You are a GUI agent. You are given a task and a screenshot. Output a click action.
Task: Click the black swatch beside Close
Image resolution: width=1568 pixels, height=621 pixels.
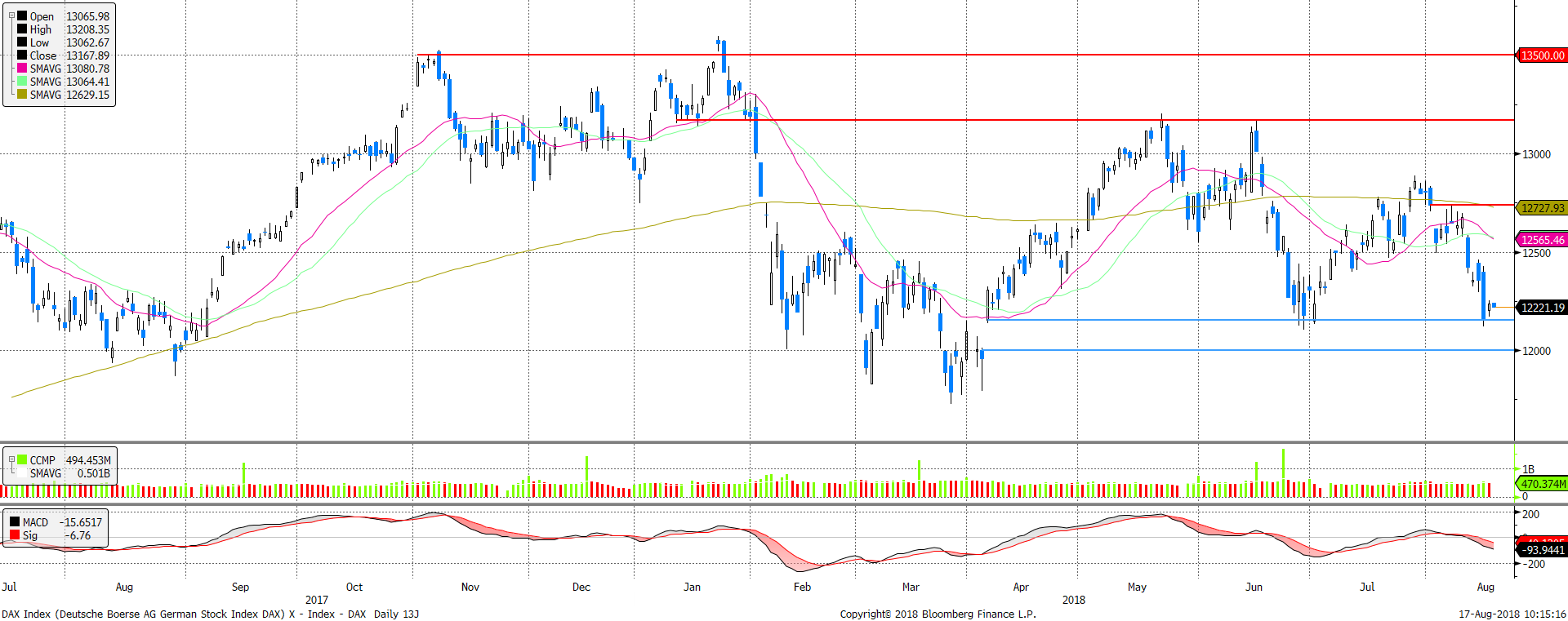pos(22,55)
